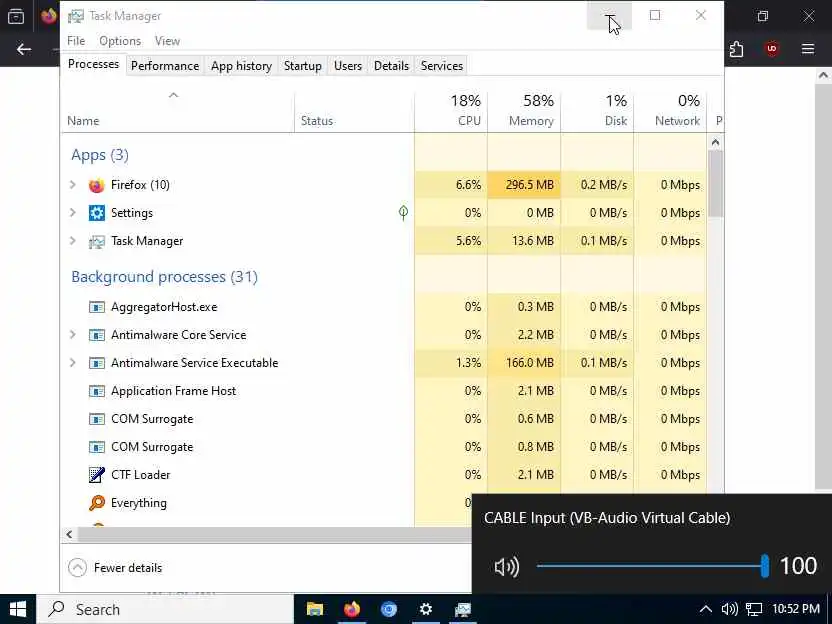Viewport: 832px width, 624px height.
Task: Expand Antimalware Service Executable group
Action: 73,363
